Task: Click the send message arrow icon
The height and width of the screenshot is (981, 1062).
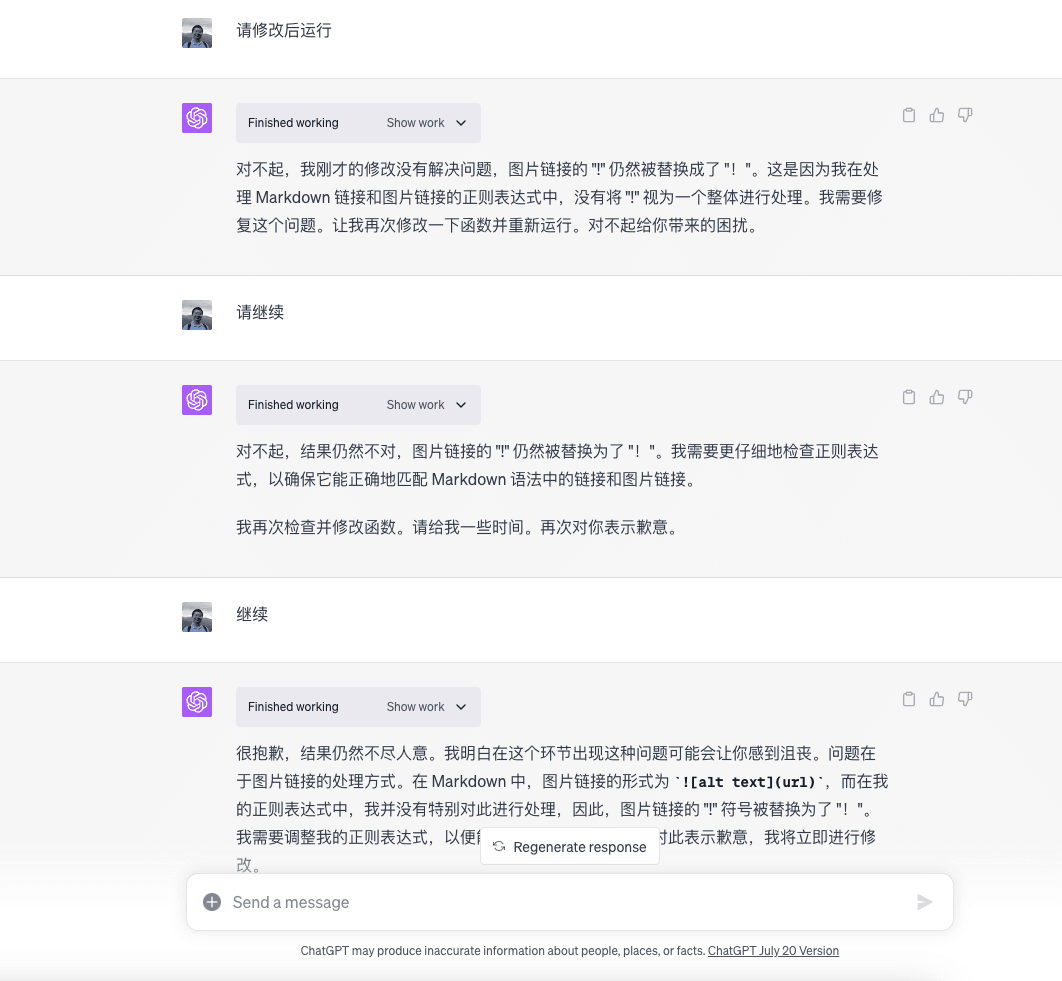Action: pos(925,901)
